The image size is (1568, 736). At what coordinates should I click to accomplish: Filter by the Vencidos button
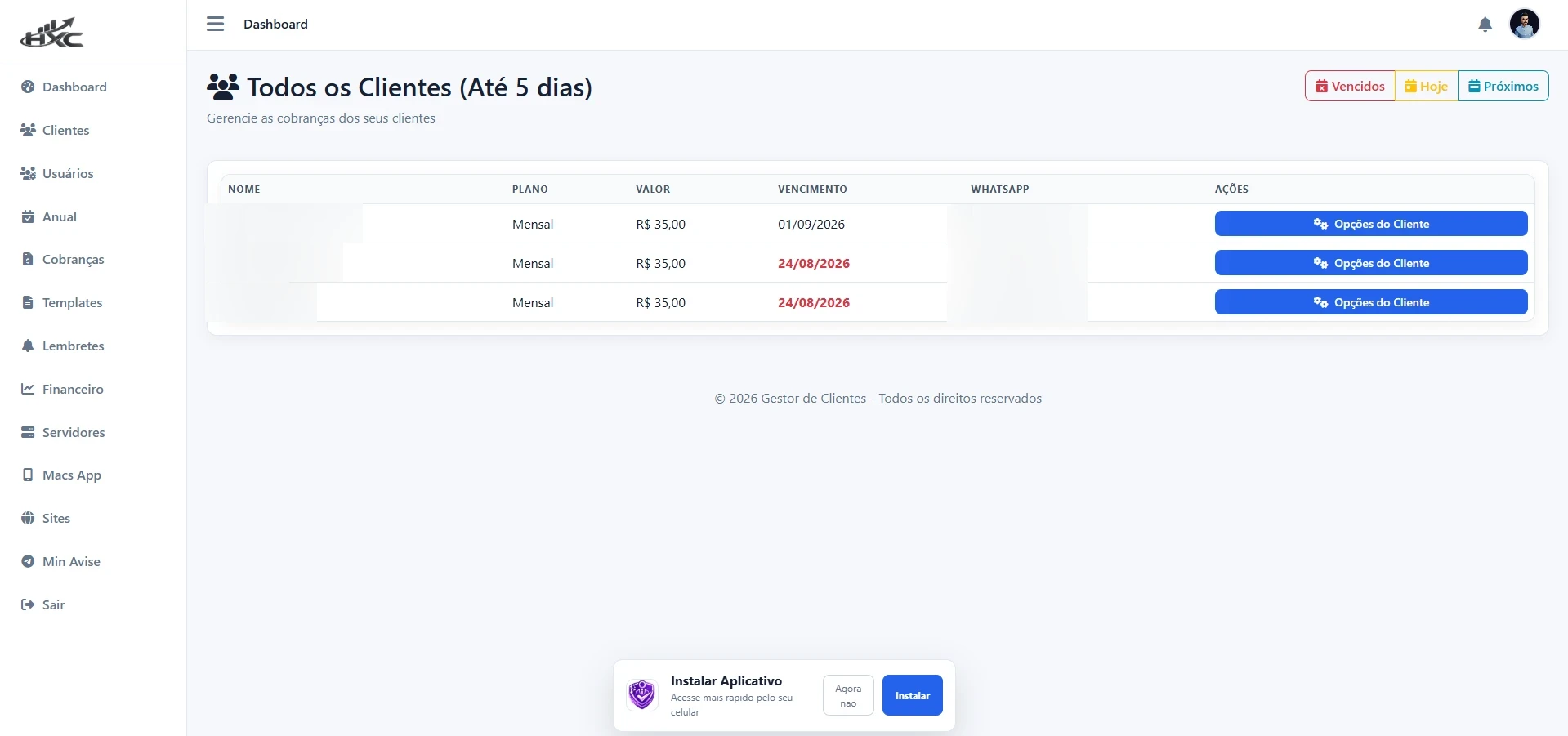pyautogui.click(x=1350, y=86)
